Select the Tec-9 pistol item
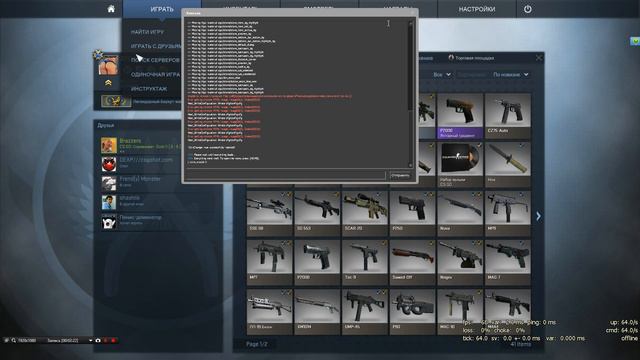 (x=365, y=263)
